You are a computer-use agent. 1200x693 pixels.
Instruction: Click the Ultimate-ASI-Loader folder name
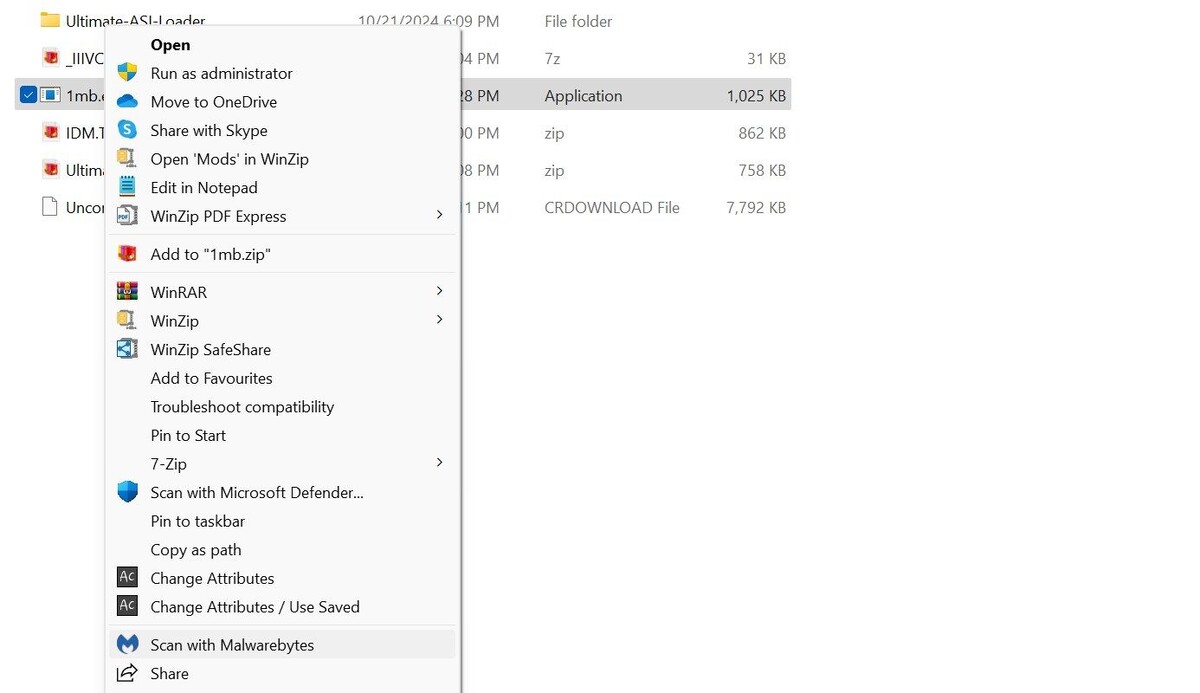[135, 21]
